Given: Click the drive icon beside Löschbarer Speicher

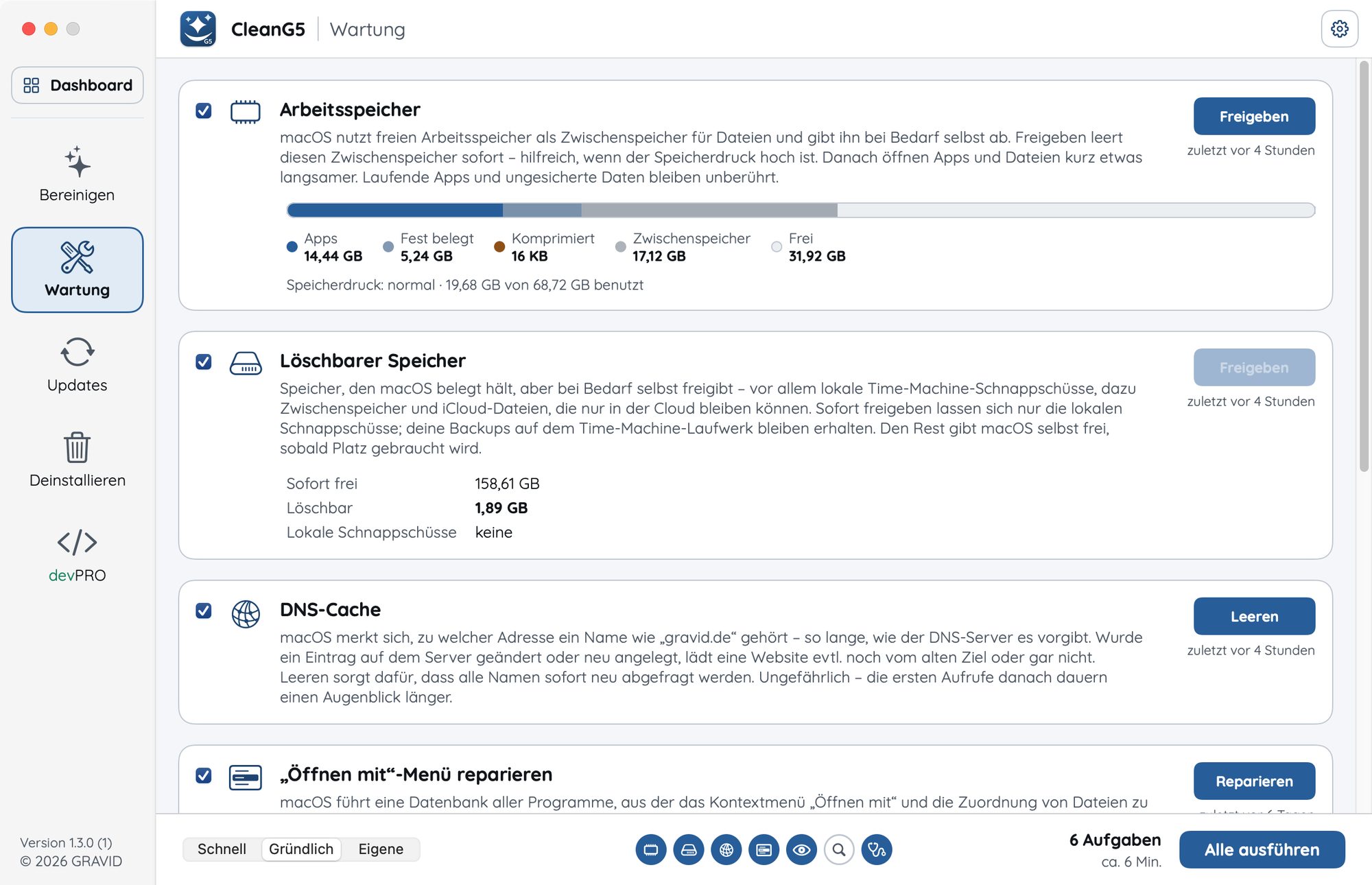Looking at the screenshot, I should (245, 362).
